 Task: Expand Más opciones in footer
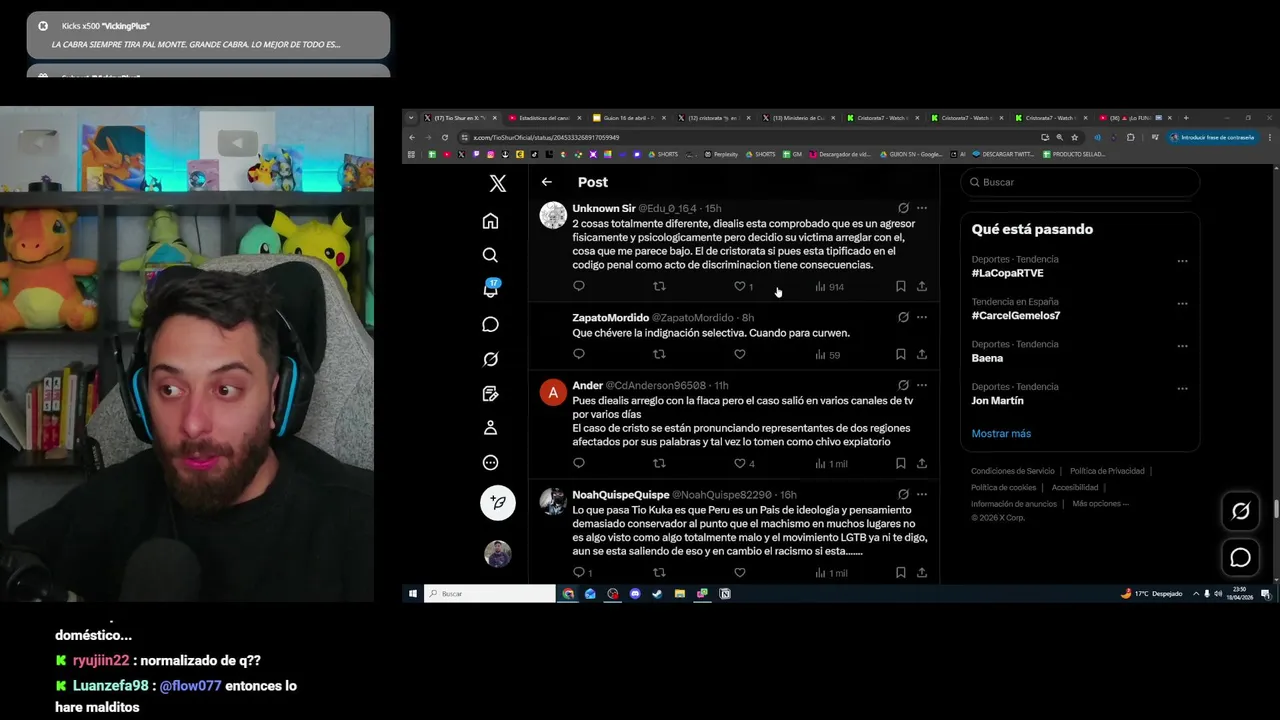pos(1100,503)
